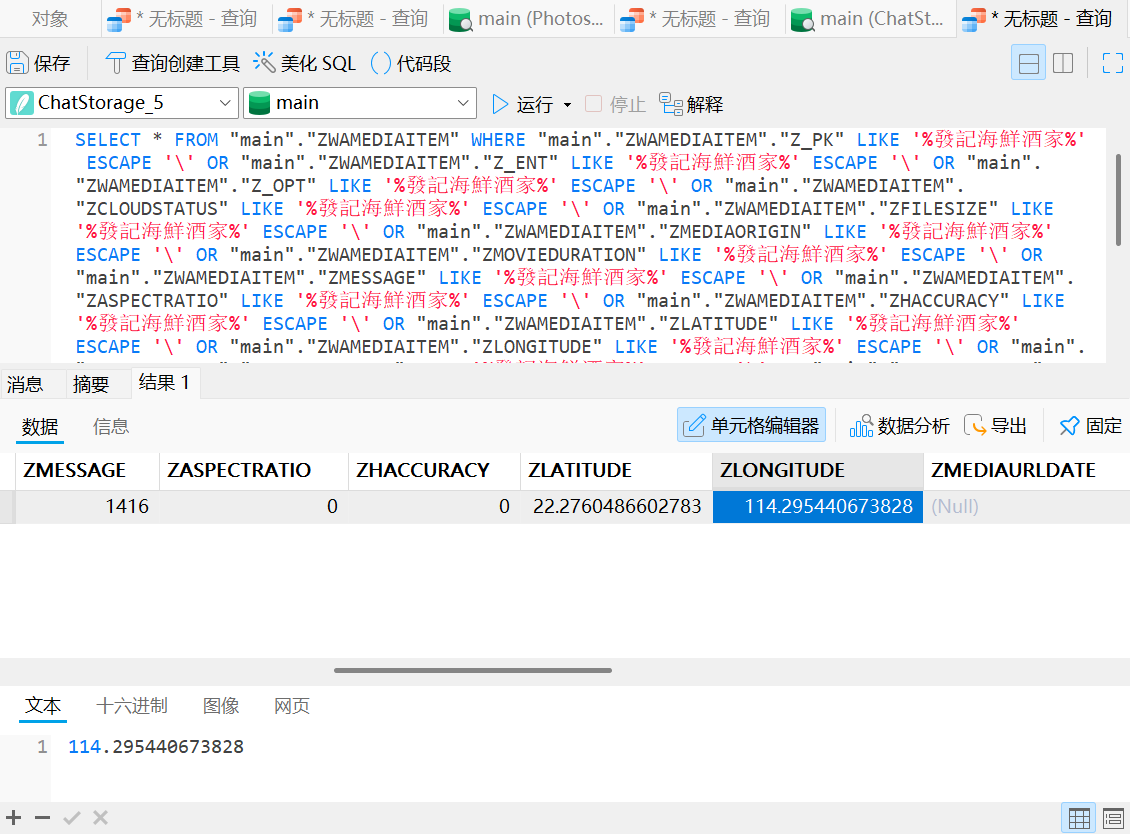The width and height of the screenshot is (1130, 834).
Task: Click the results horizontal scrollbar
Action: [x=473, y=670]
